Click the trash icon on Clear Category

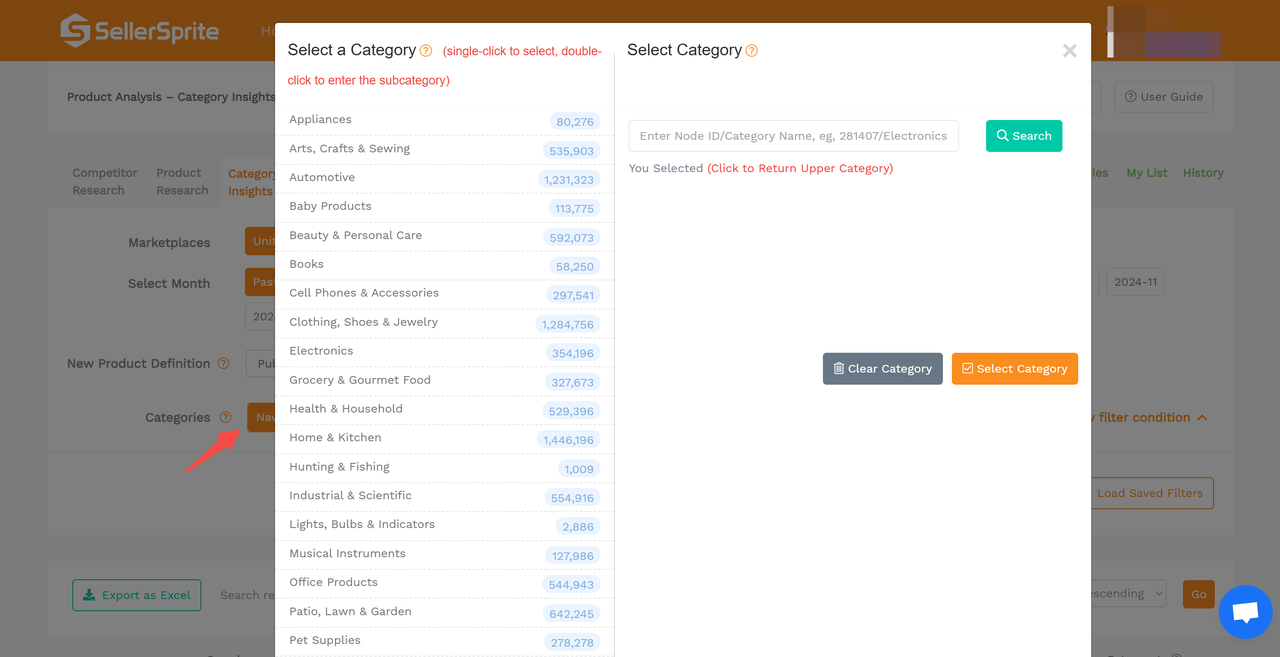point(841,368)
